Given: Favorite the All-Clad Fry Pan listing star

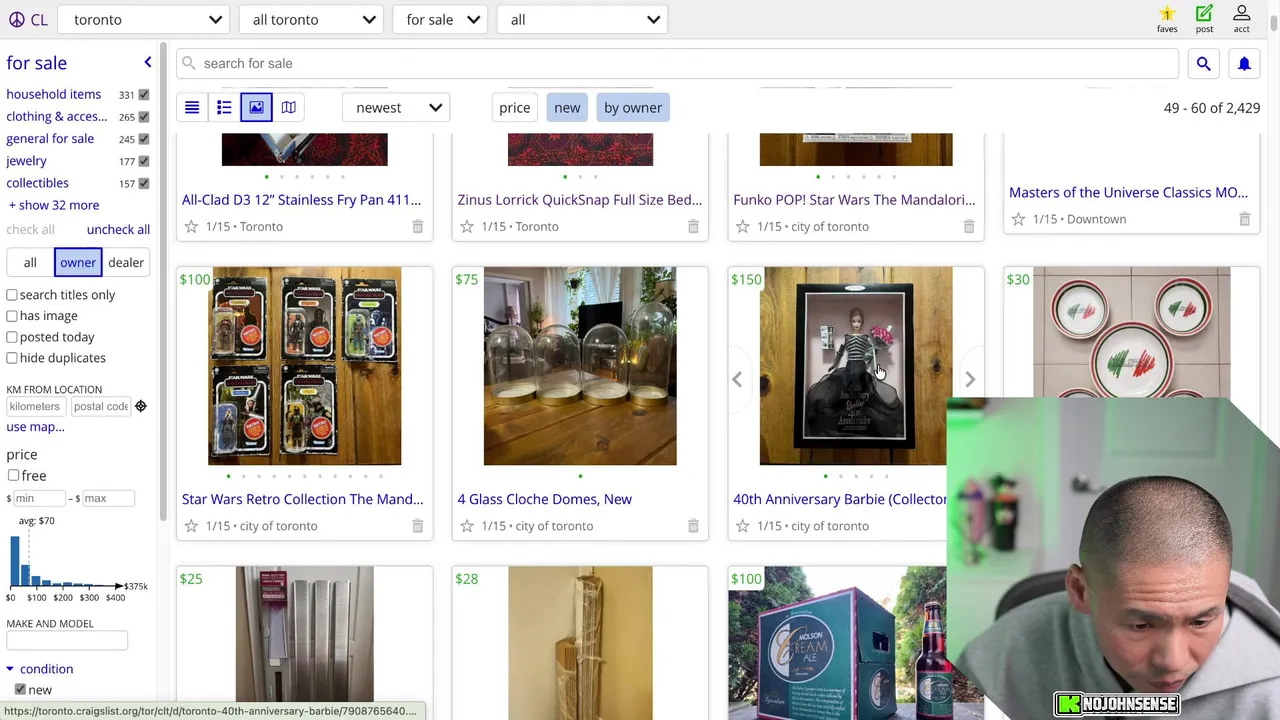Looking at the screenshot, I should click(x=191, y=227).
